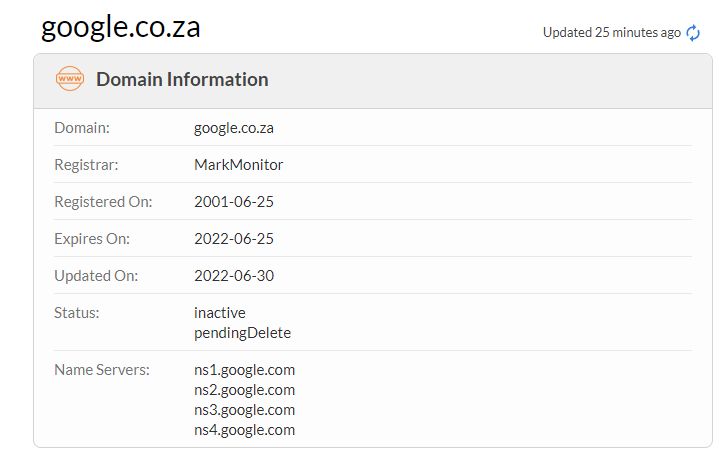The height and width of the screenshot is (454, 719).
Task: Click the google.co.za domain value in table
Action: click(x=234, y=128)
